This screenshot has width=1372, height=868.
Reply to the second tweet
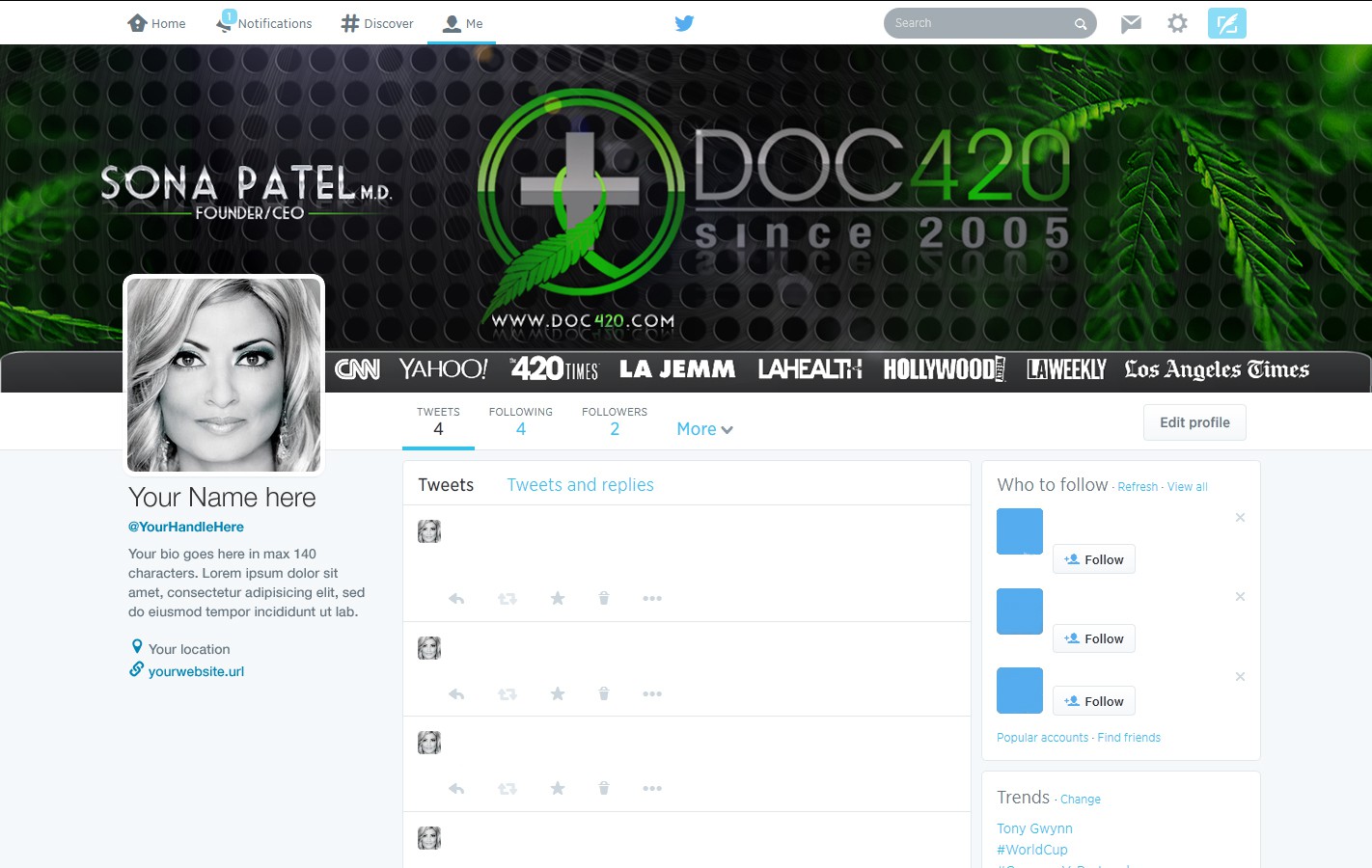(456, 694)
